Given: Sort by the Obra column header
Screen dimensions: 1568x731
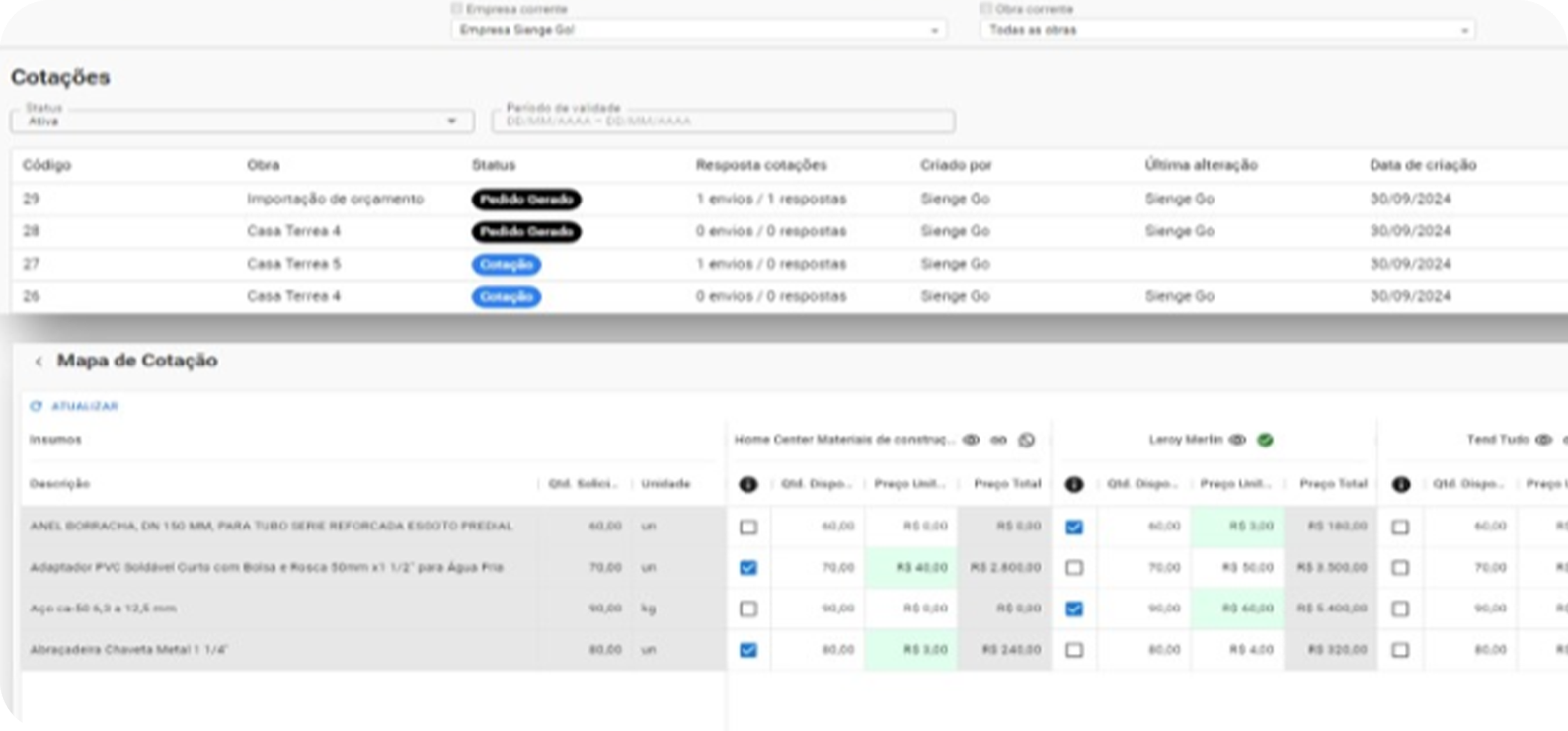Looking at the screenshot, I should [x=263, y=165].
